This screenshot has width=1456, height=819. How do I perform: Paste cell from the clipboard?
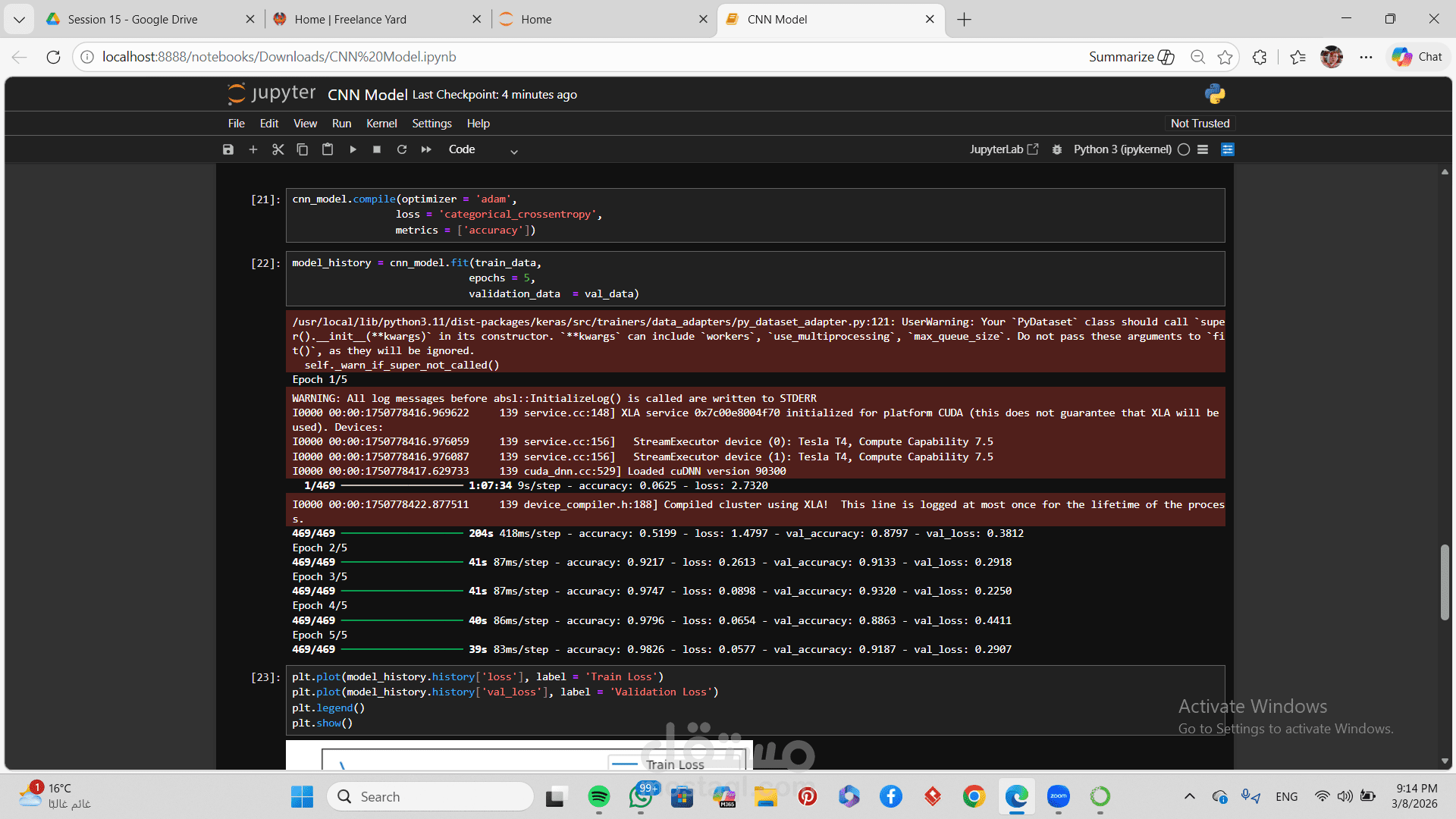point(328,149)
